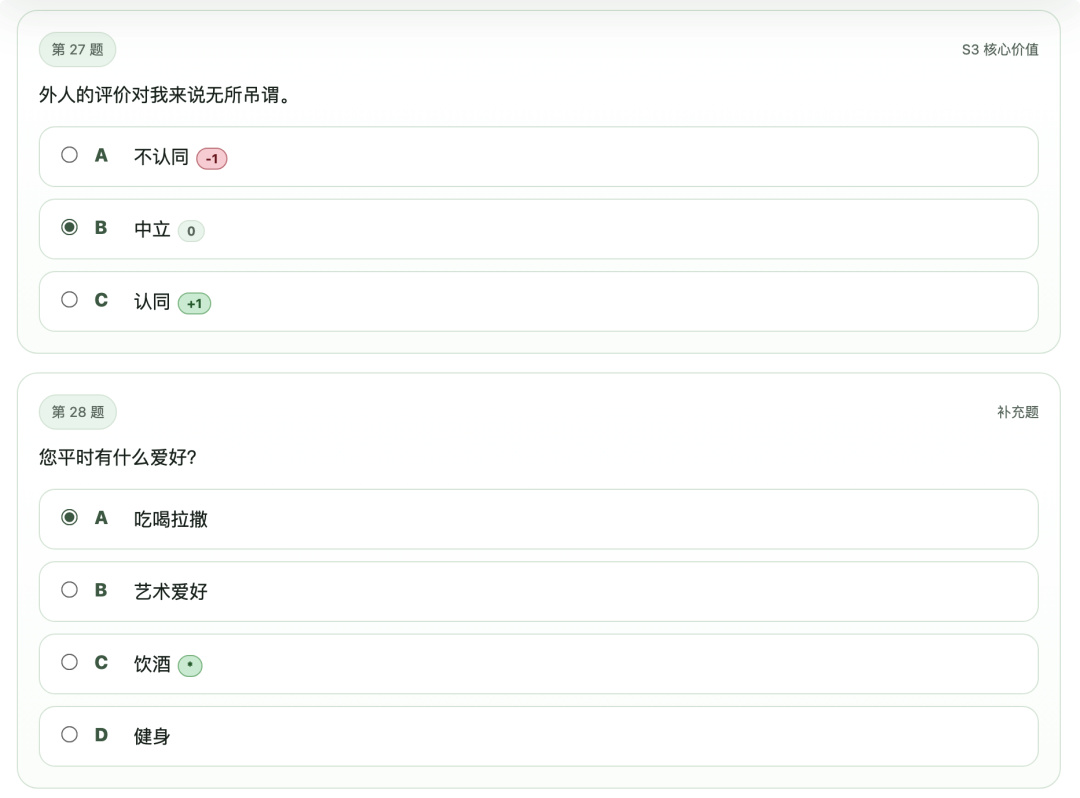Image resolution: width=1080 pixels, height=798 pixels.
Task: Select 吃喝拉撒 radio button
Action: (x=69, y=517)
